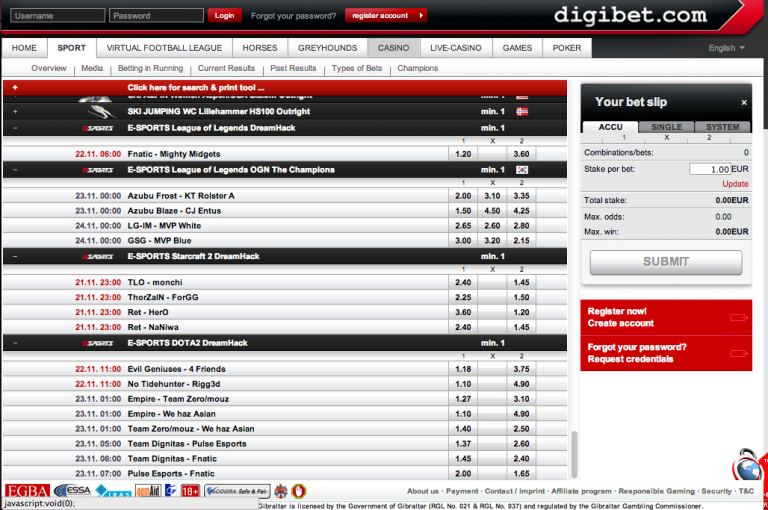This screenshot has width=768, height=510.
Task: Click the event list scrollbar thumb
Action: click(574, 454)
